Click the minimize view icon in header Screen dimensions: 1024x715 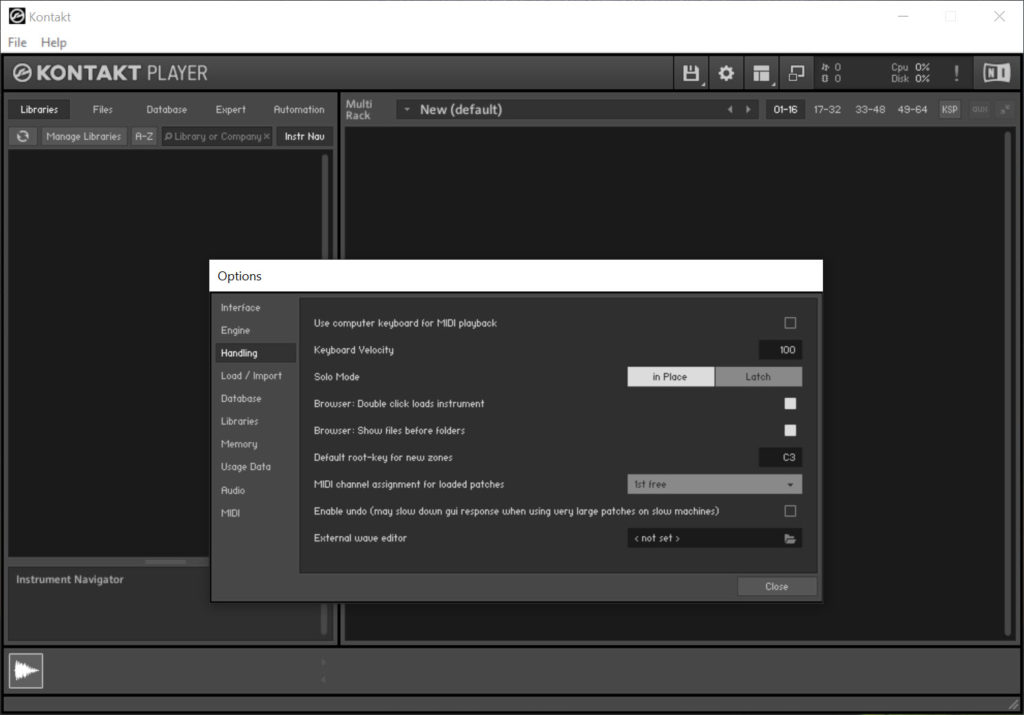click(x=796, y=73)
